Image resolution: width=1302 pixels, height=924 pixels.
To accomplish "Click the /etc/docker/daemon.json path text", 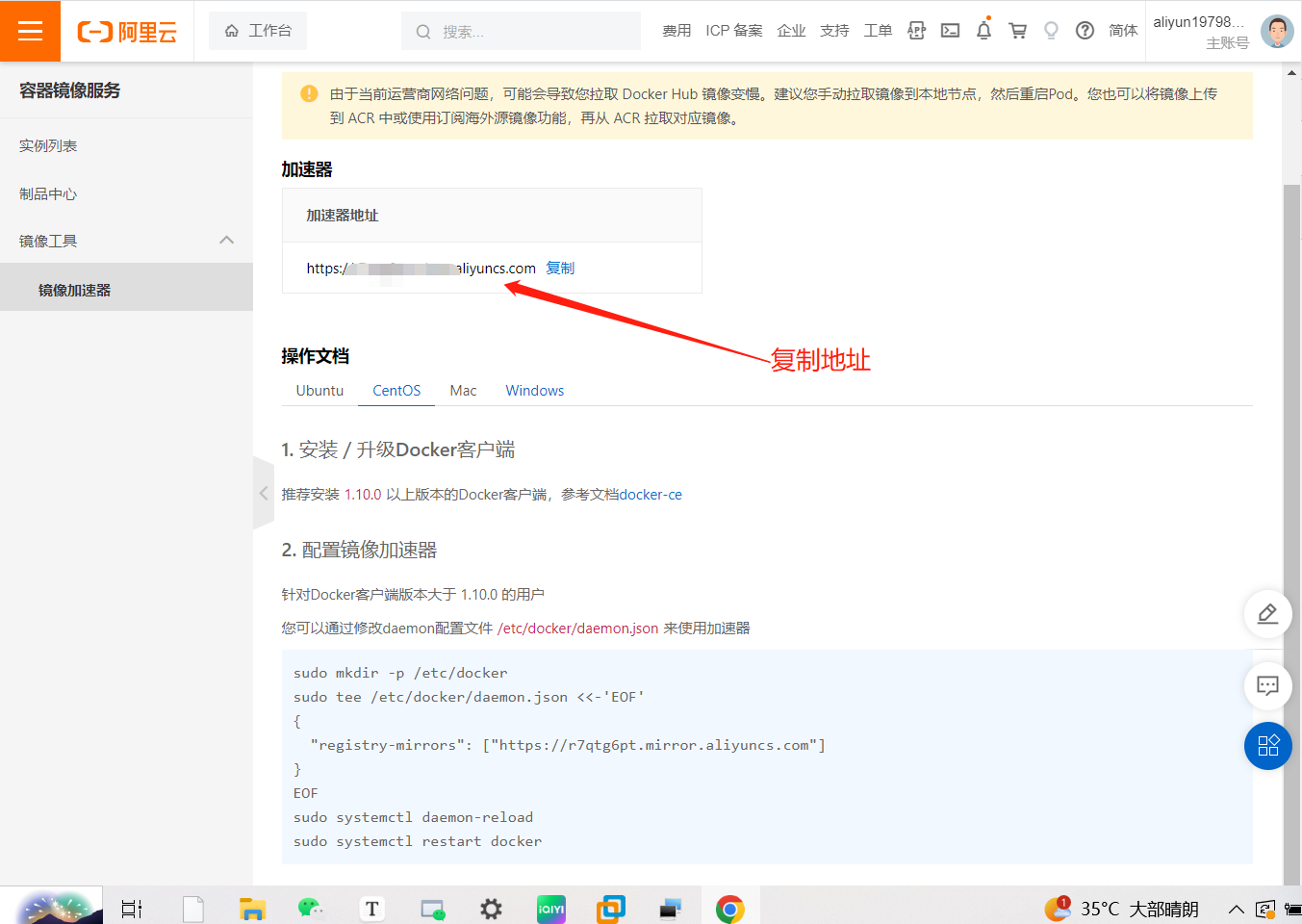I will 577,629.
